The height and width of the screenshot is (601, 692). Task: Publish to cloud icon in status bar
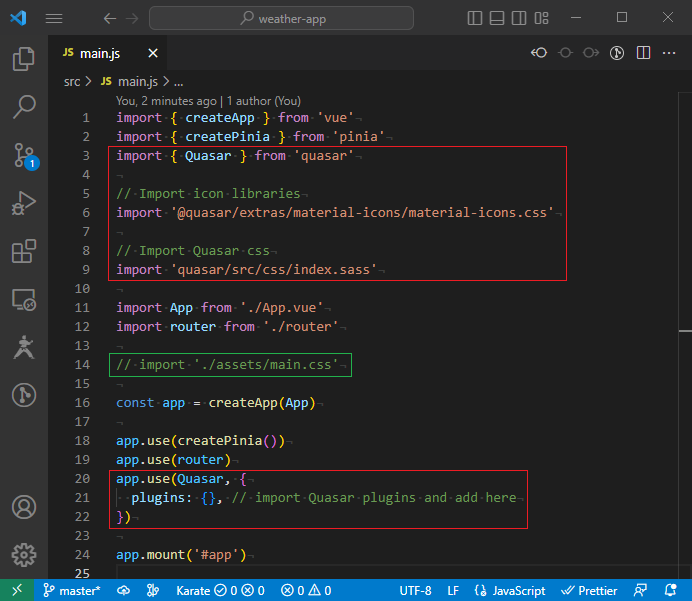click(123, 590)
